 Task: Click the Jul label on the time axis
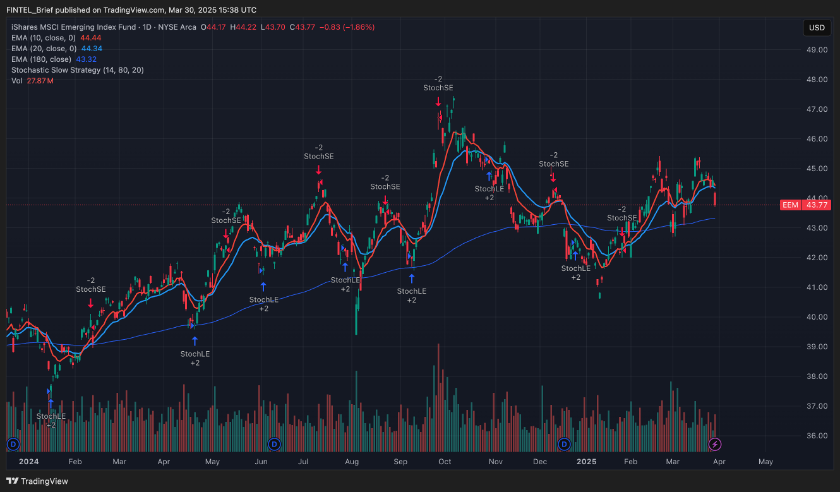click(x=303, y=461)
